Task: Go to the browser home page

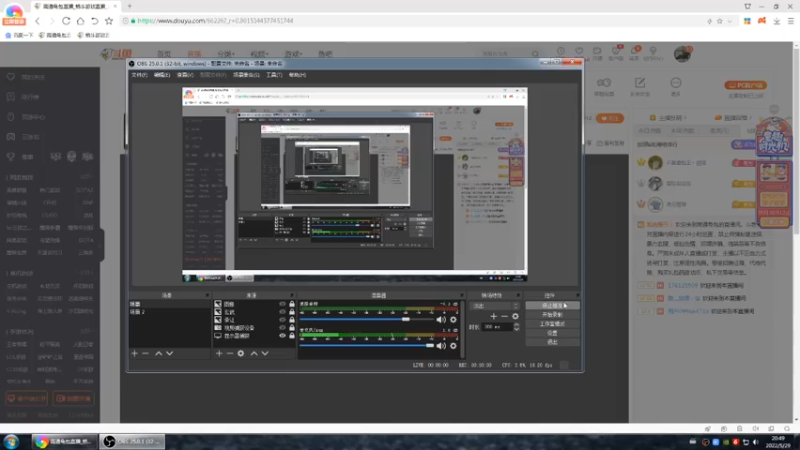Action: pyautogui.click(x=80, y=21)
